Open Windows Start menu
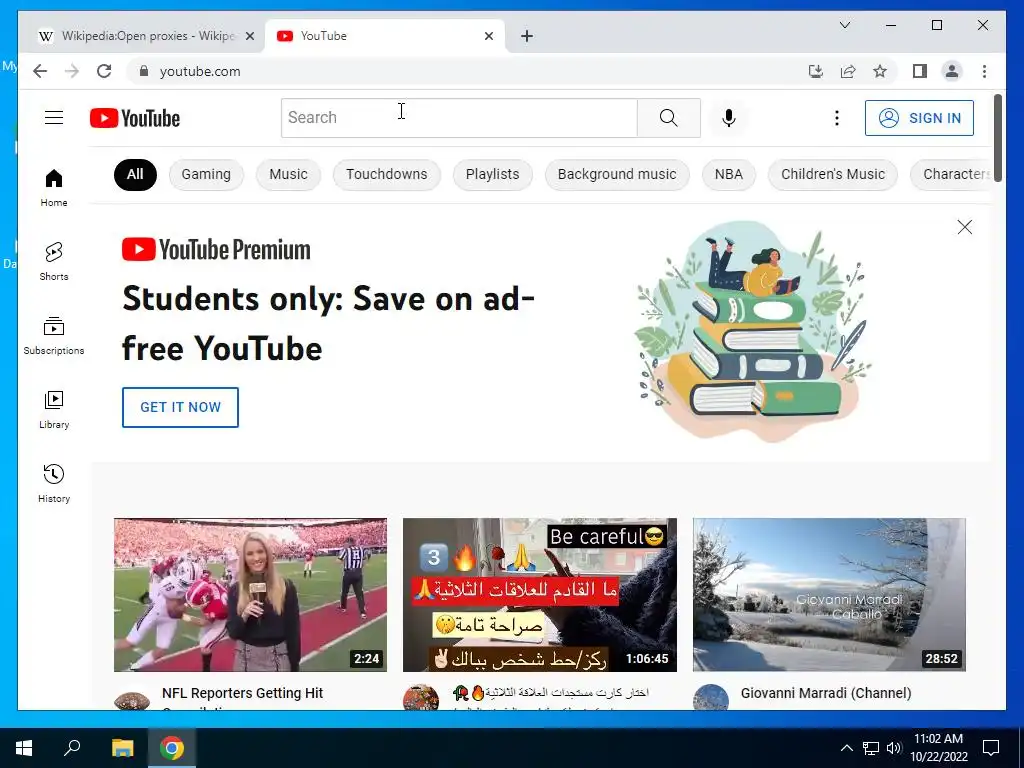This screenshot has height=768, width=1024. pos(24,748)
